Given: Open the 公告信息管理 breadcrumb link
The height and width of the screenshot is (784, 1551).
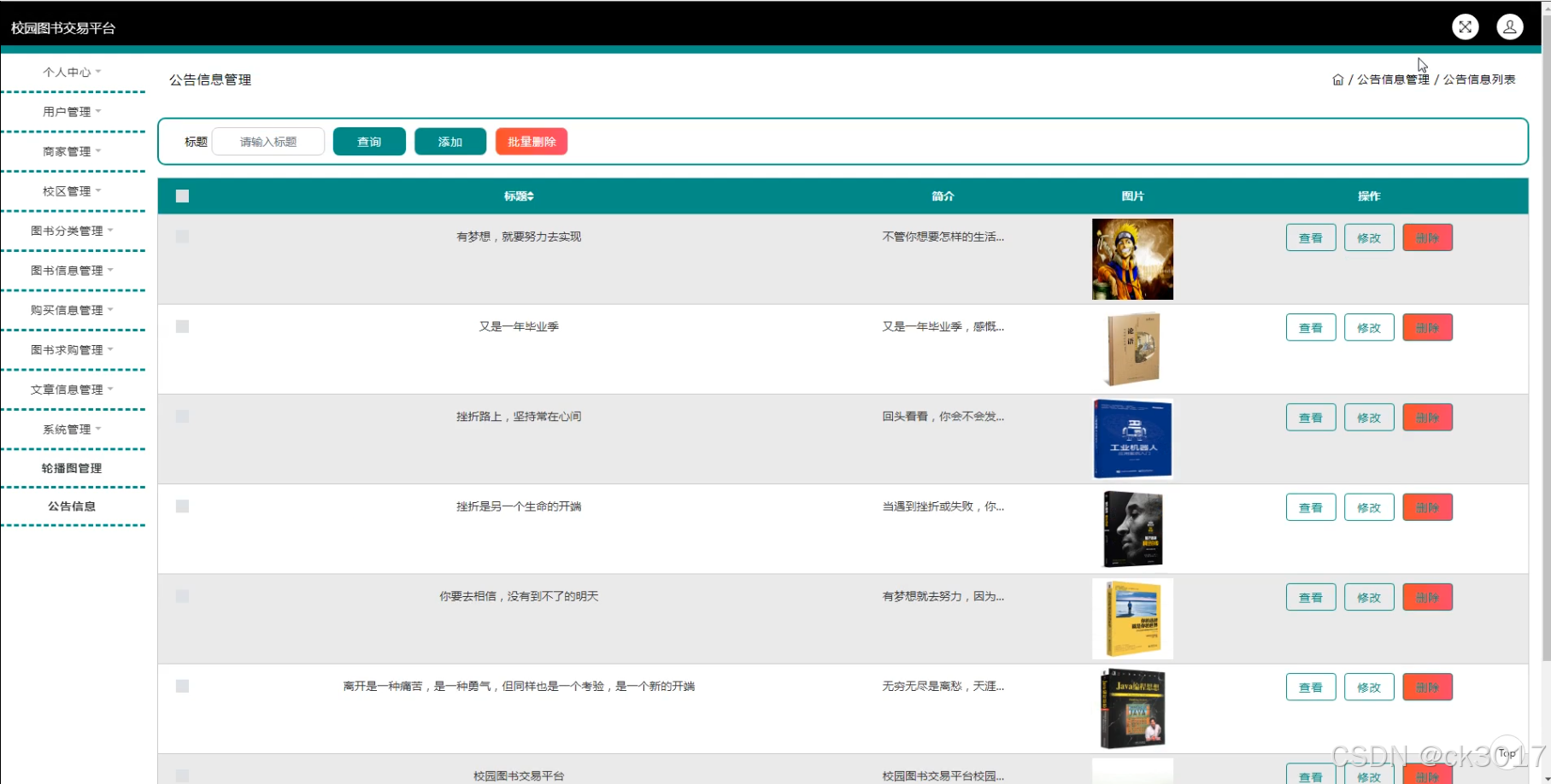Looking at the screenshot, I should pos(1393,79).
